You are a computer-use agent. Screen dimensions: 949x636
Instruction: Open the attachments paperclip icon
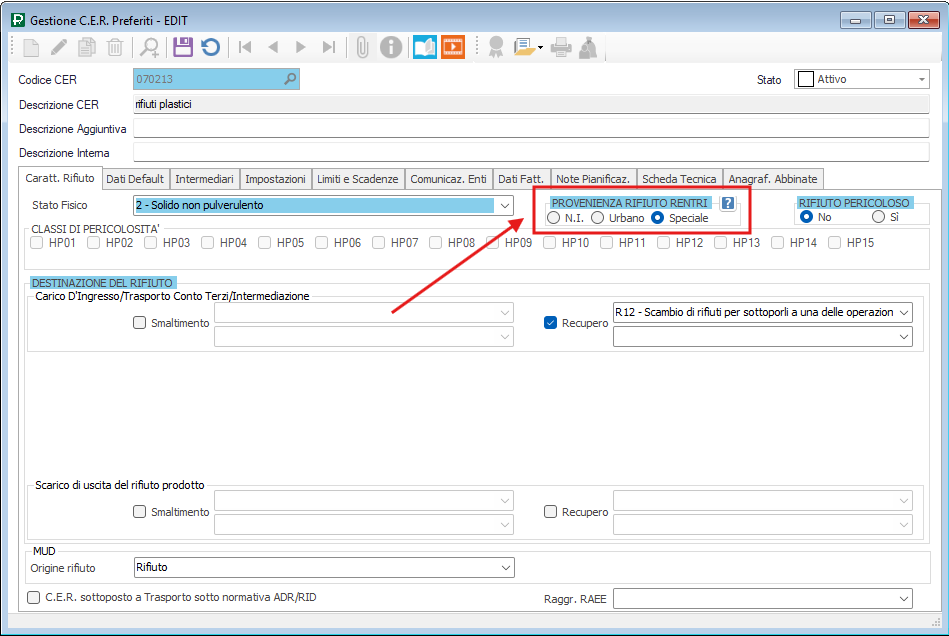[x=362, y=47]
